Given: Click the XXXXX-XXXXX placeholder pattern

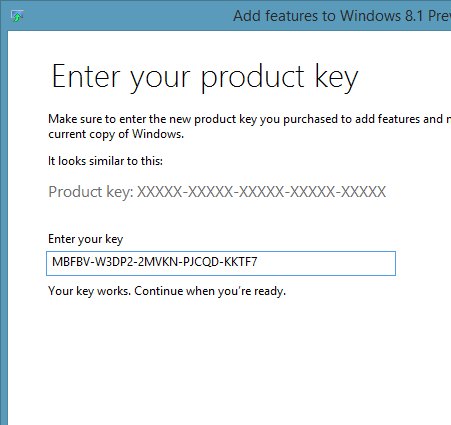Looking at the screenshot, I should (262, 192).
